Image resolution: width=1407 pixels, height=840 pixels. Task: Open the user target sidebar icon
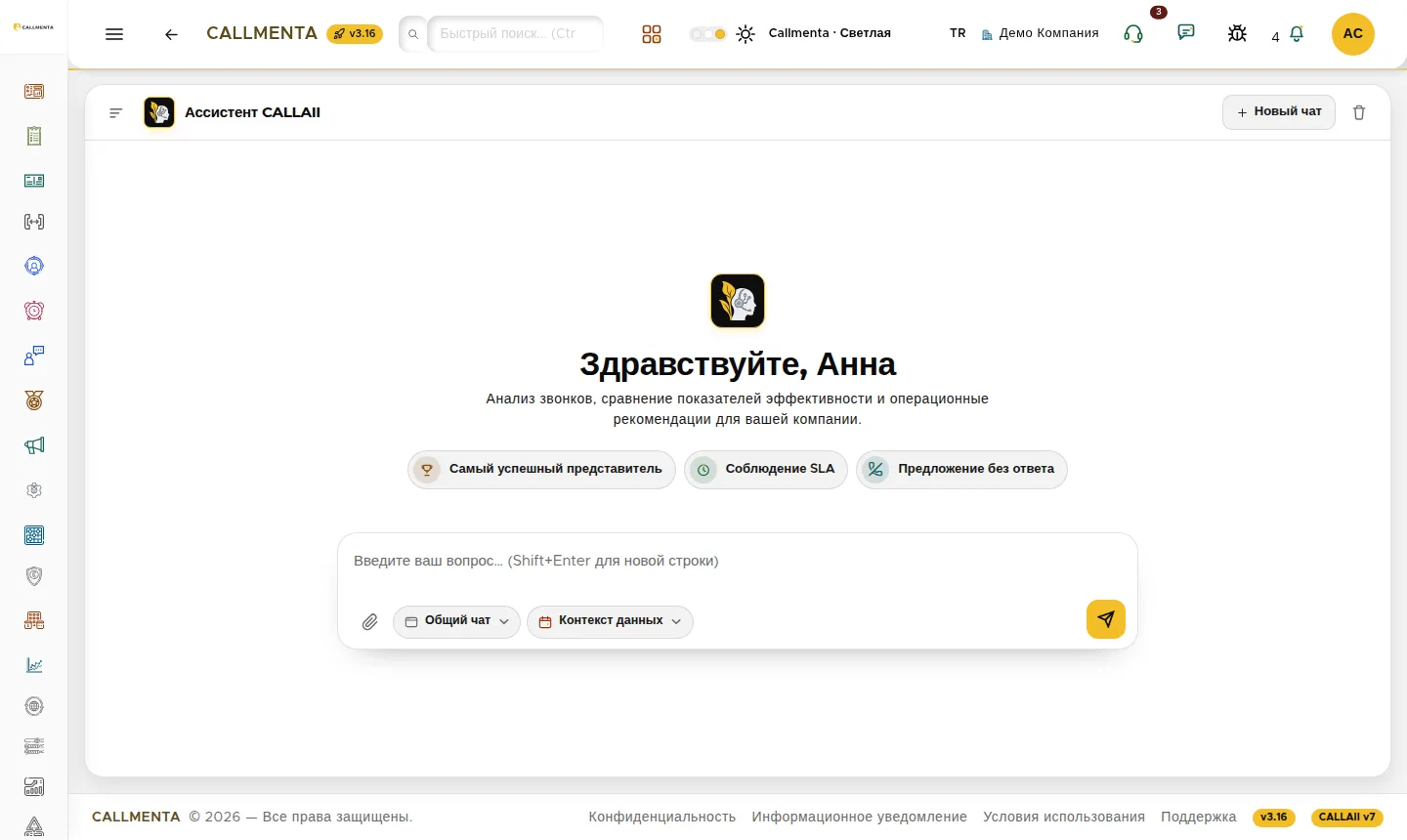click(34, 266)
